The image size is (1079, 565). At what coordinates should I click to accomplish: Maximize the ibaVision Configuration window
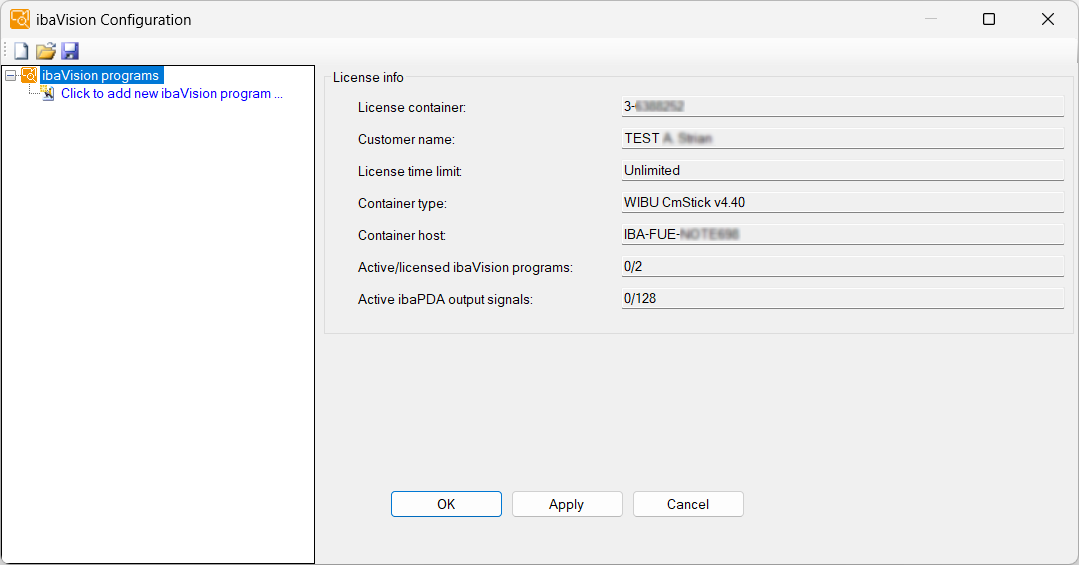pyautogui.click(x=989, y=19)
